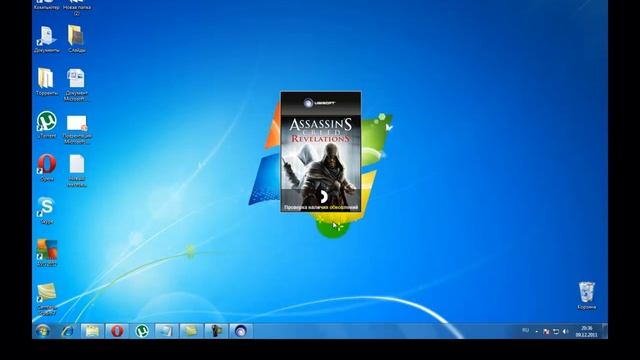Image resolution: width=640 pixels, height=360 pixels.
Task: Open the Торренты folder on desktop
Action: (x=47, y=82)
